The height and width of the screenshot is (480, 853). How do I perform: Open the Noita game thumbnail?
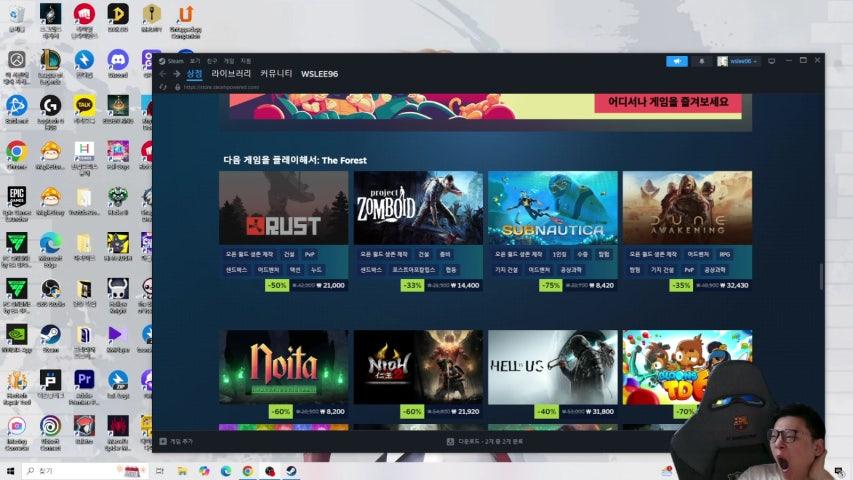pyautogui.click(x=283, y=367)
